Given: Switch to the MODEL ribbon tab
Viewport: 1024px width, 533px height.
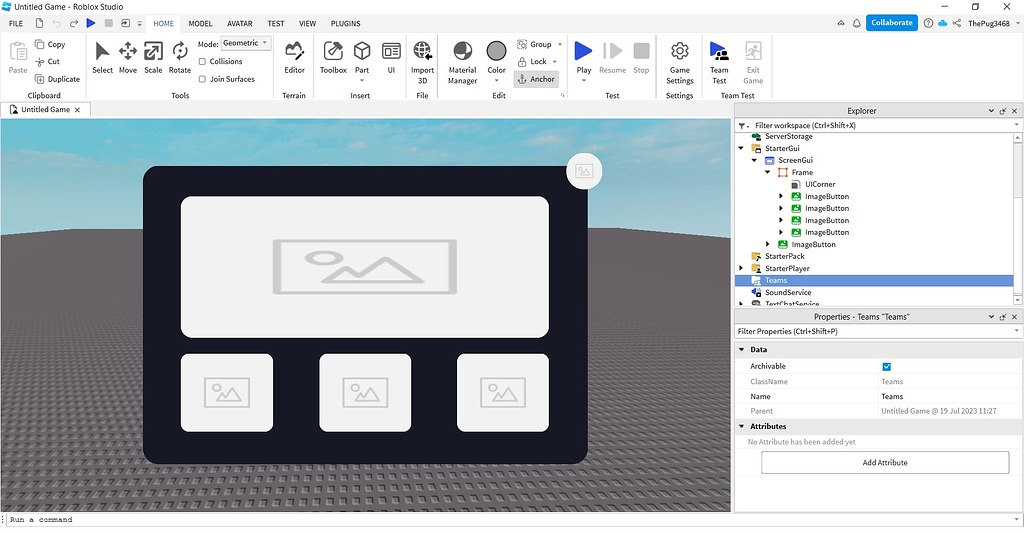Looking at the screenshot, I should (200, 23).
